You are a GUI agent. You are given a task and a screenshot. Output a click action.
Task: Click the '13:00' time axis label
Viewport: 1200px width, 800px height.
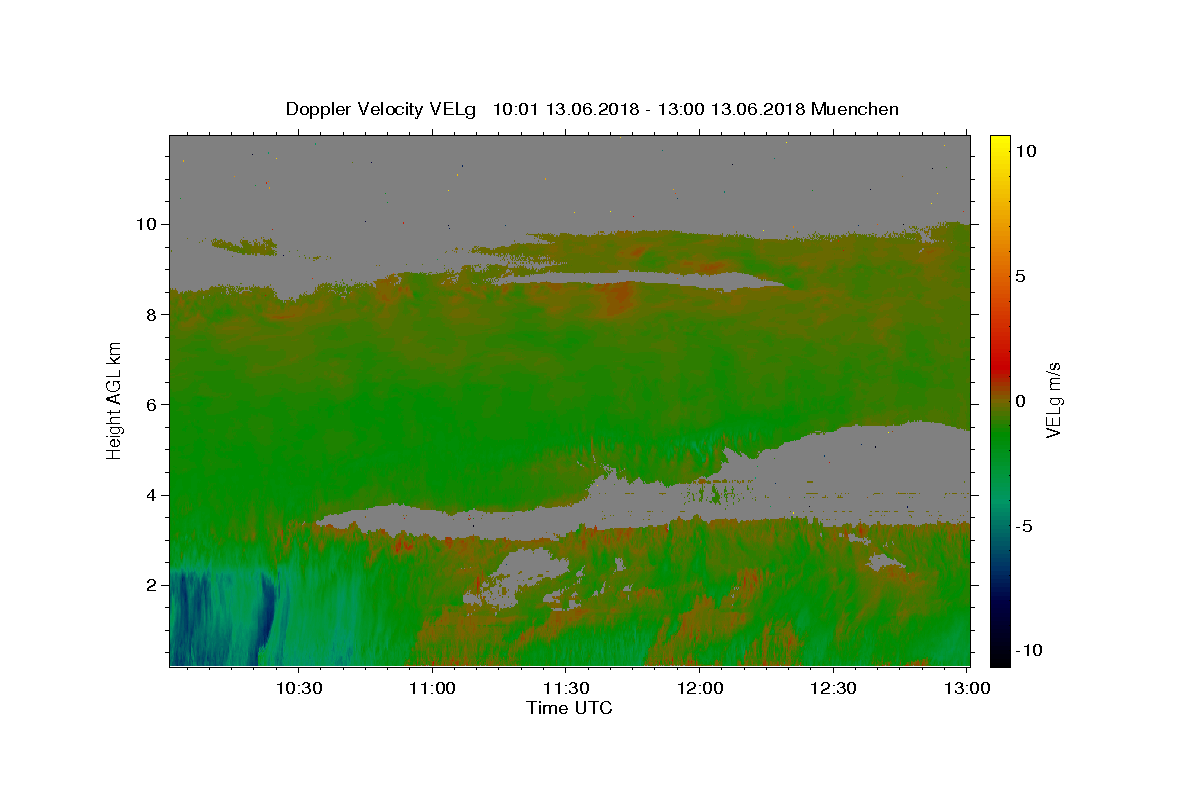(968, 688)
